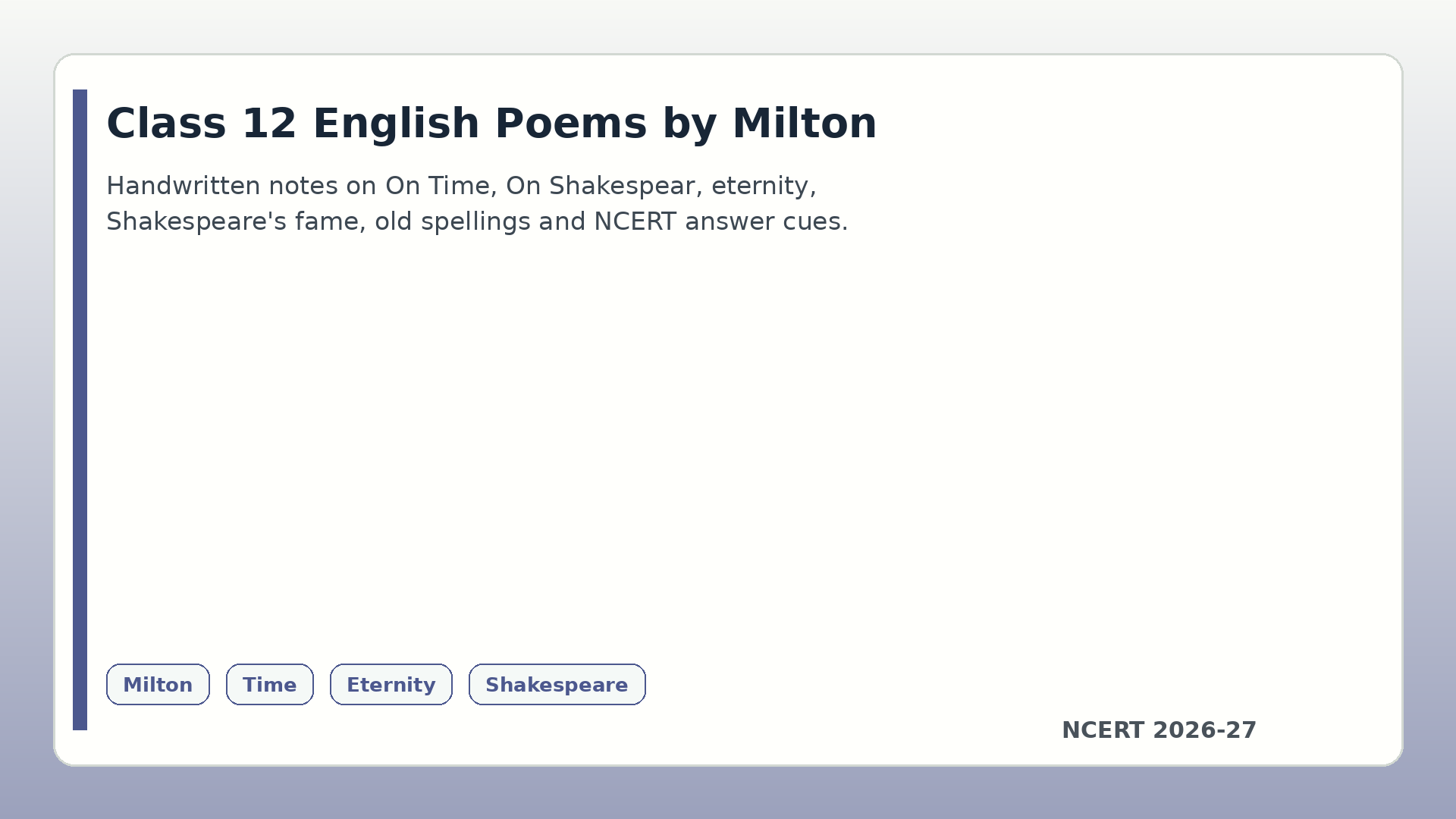
Task: Click the title Class 12 English Poems by Milton
Action: [x=491, y=124]
